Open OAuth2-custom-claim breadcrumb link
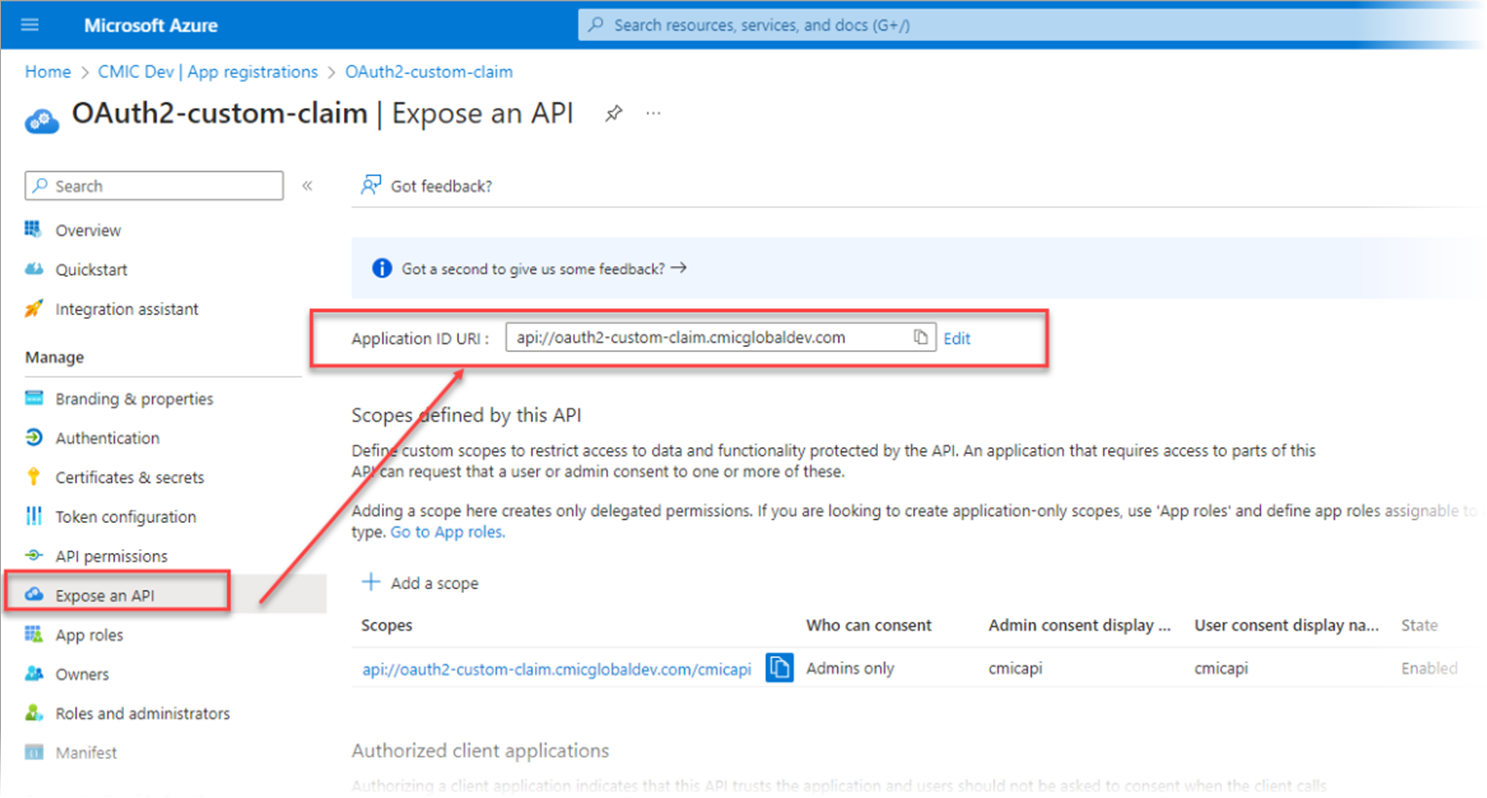 [x=429, y=72]
